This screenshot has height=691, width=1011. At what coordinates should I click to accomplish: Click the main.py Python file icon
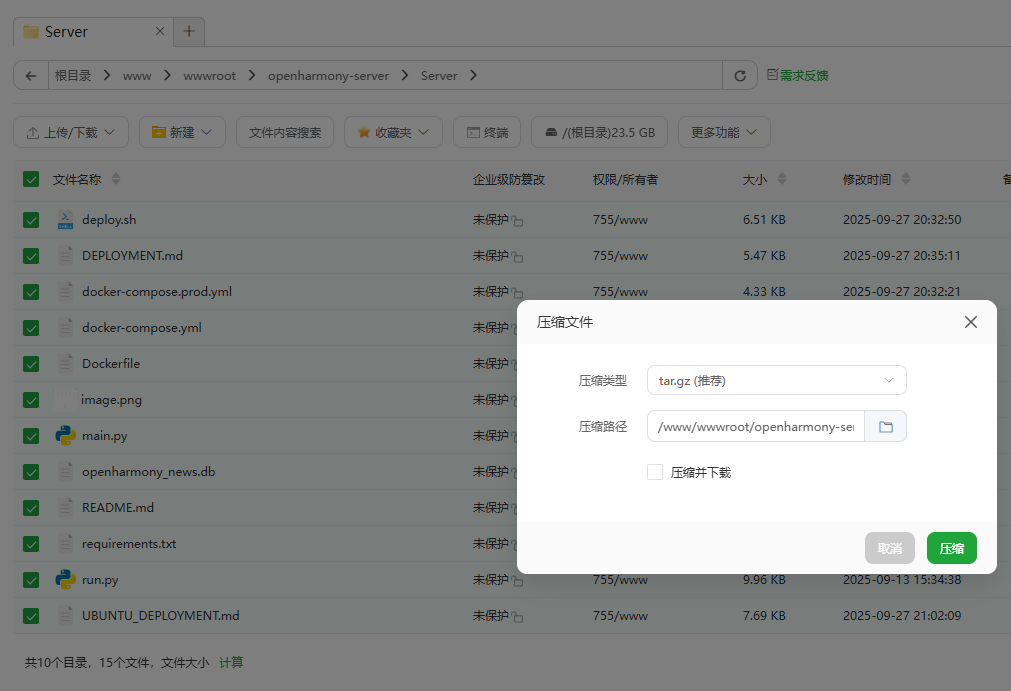point(66,436)
